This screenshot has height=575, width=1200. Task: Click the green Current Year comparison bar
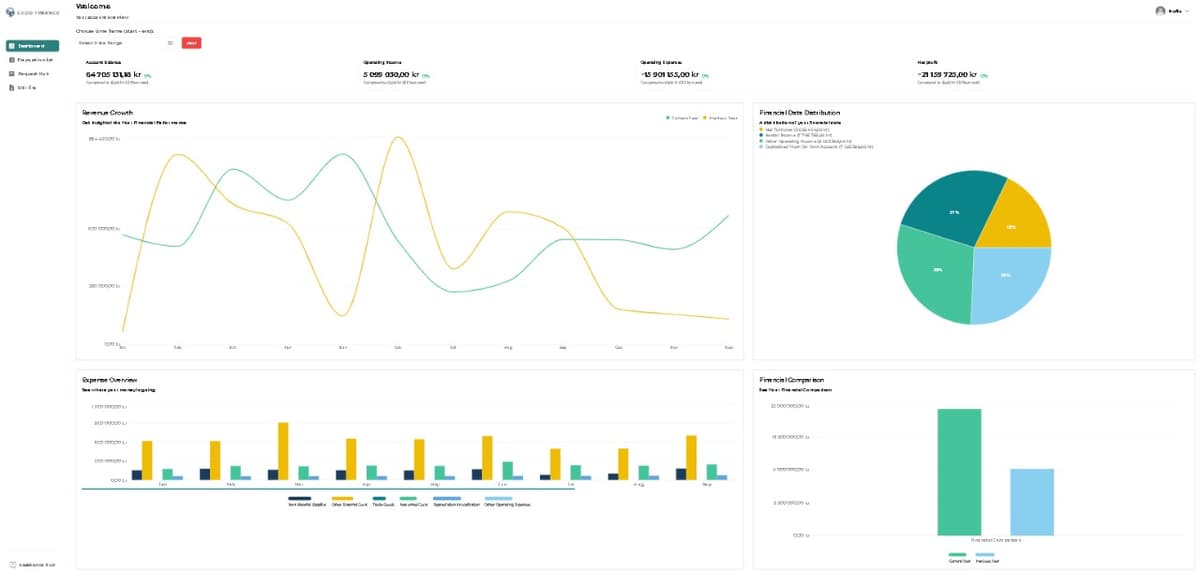pyautogui.click(x=959, y=472)
